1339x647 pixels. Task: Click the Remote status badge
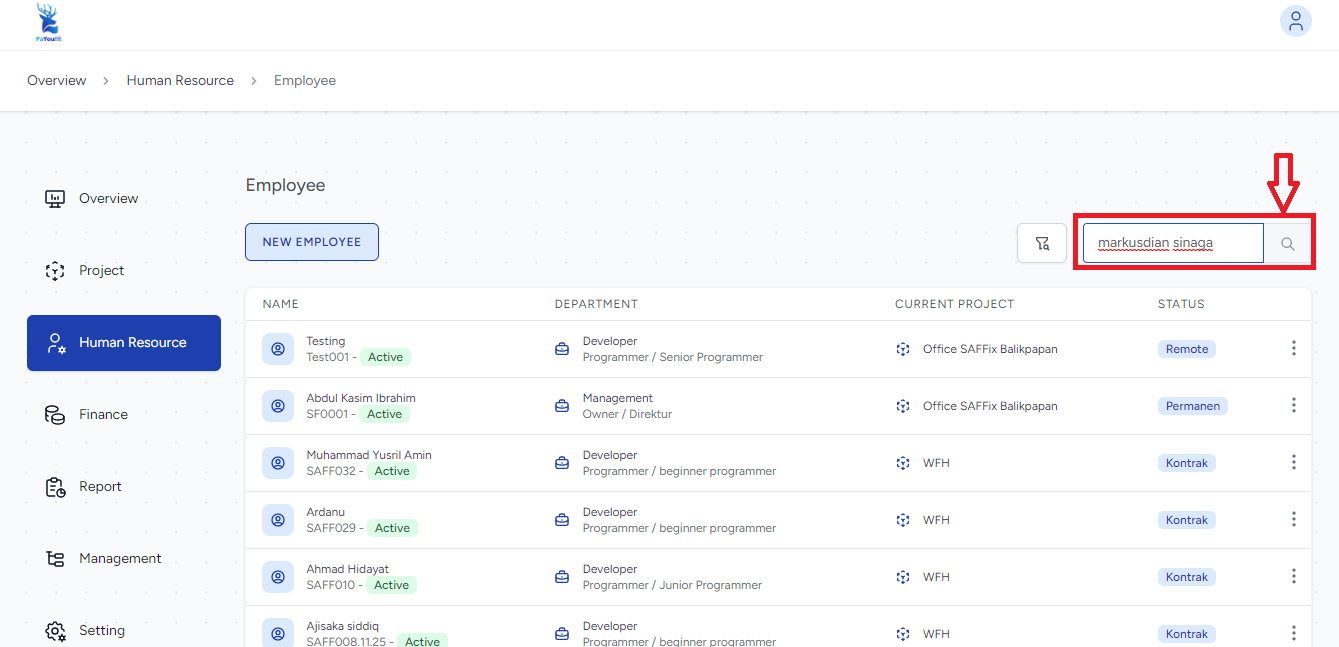[1187, 349]
